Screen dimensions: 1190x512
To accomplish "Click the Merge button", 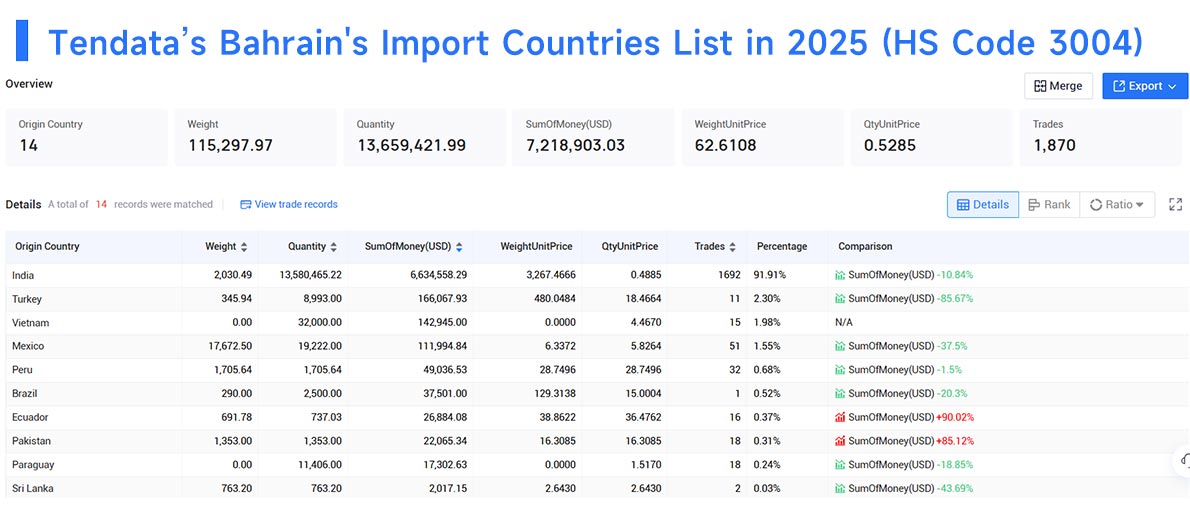I will (1058, 86).
